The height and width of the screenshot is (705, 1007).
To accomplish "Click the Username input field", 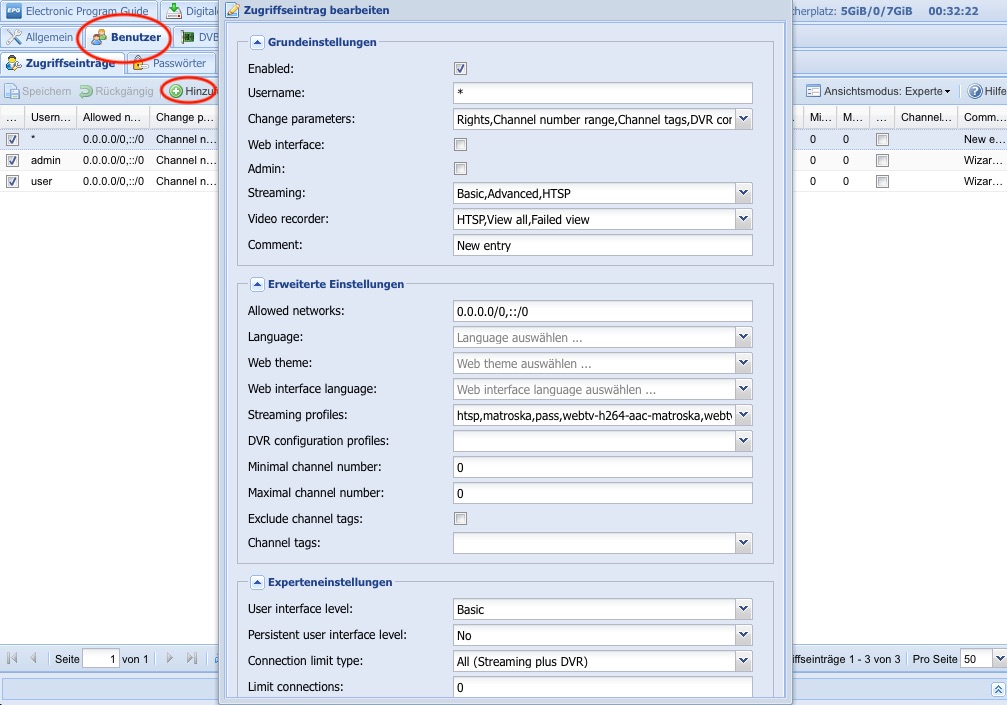I will 602,93.
